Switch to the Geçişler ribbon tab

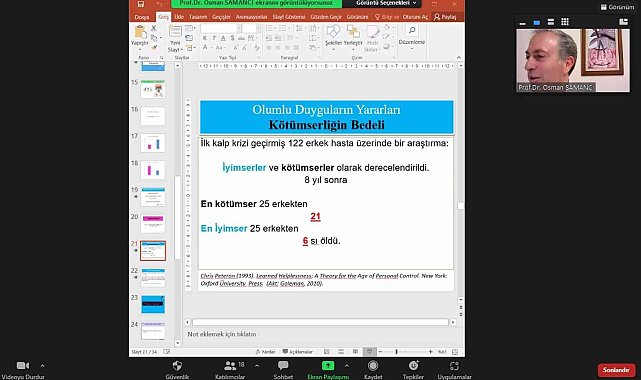point(221,17)
